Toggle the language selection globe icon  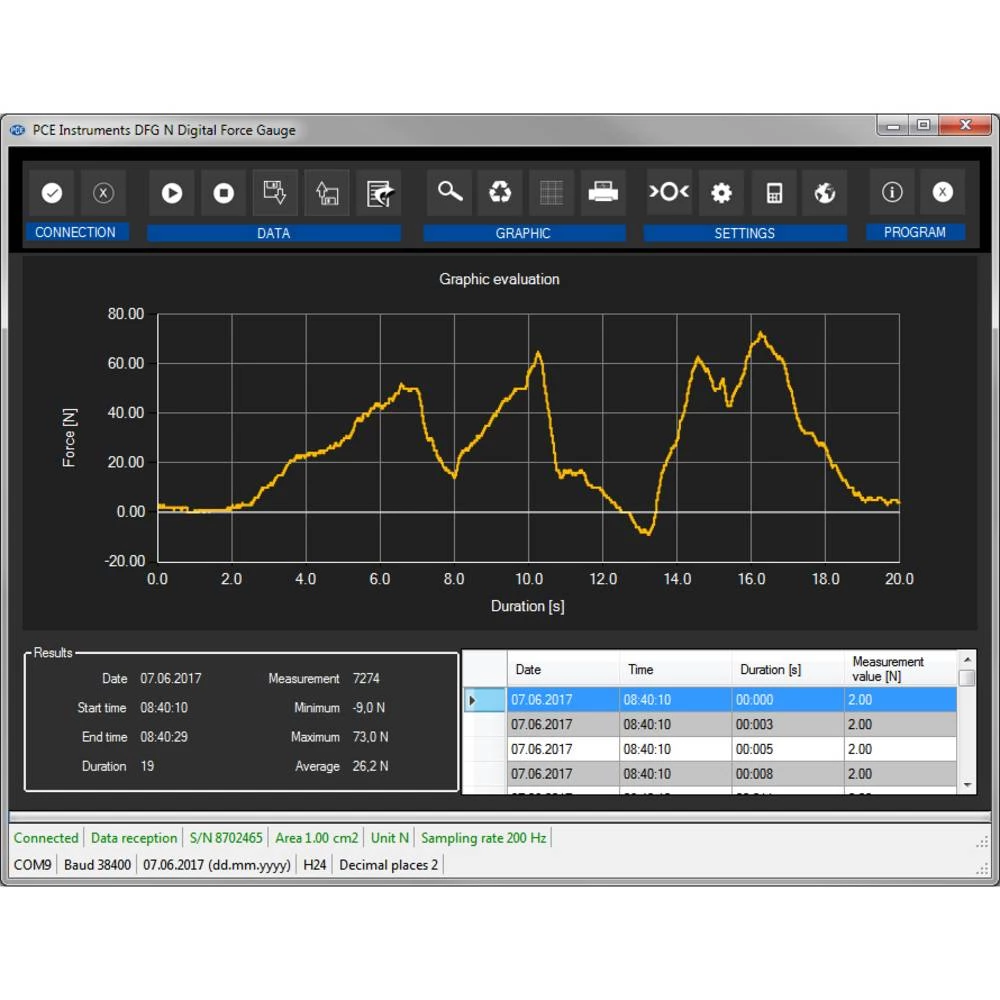[x=824, y=192]
